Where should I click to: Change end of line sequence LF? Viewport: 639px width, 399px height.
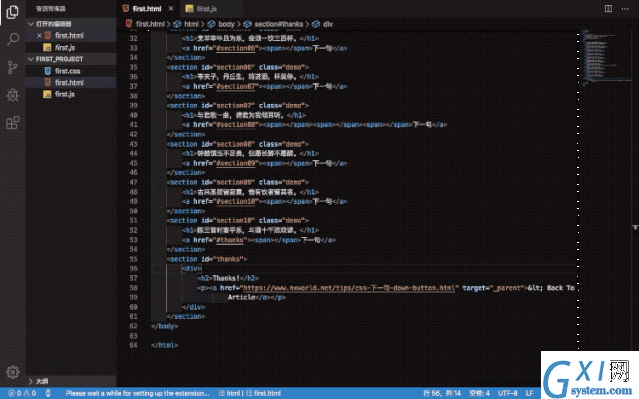[x=529, y=393]
